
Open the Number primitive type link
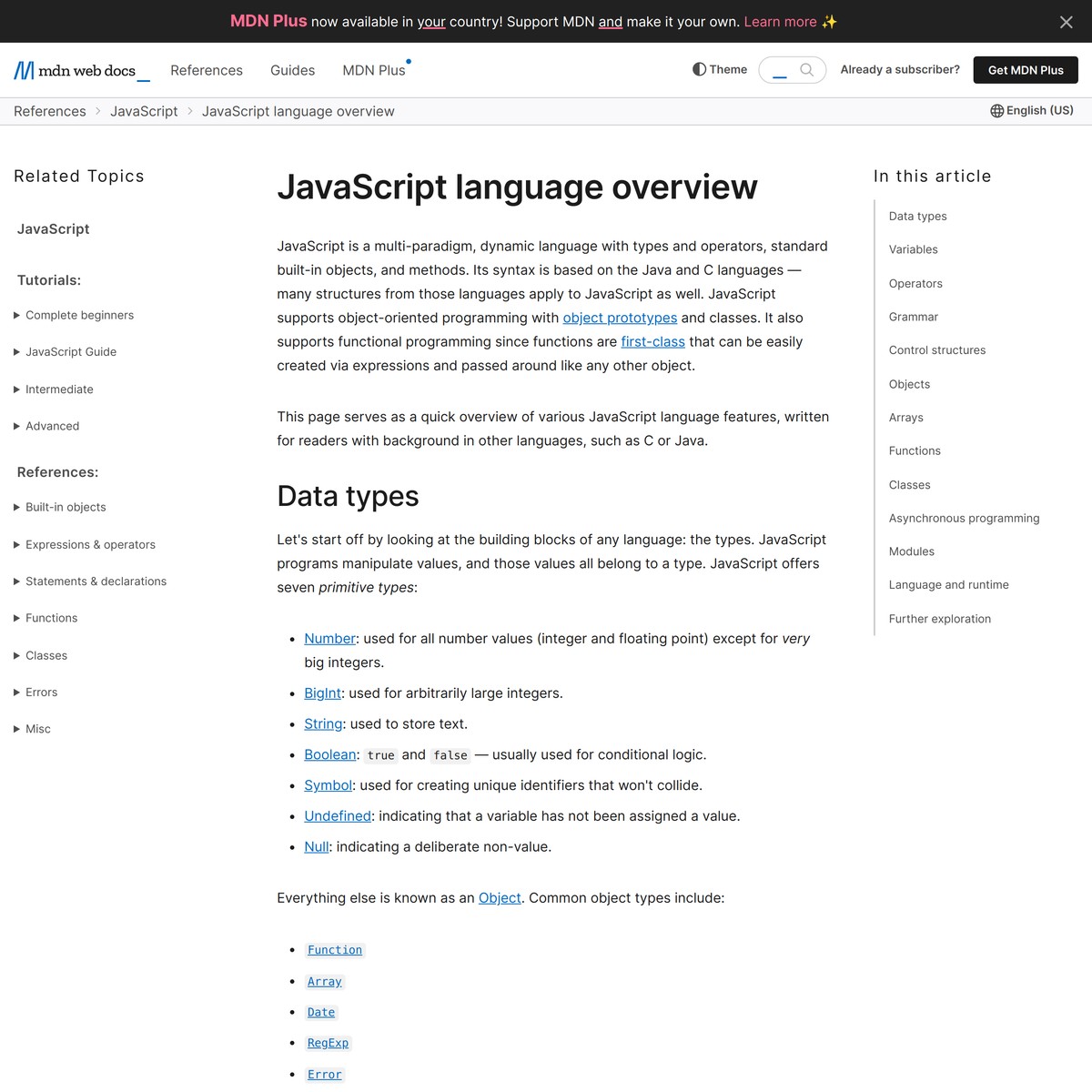(329, 639)
